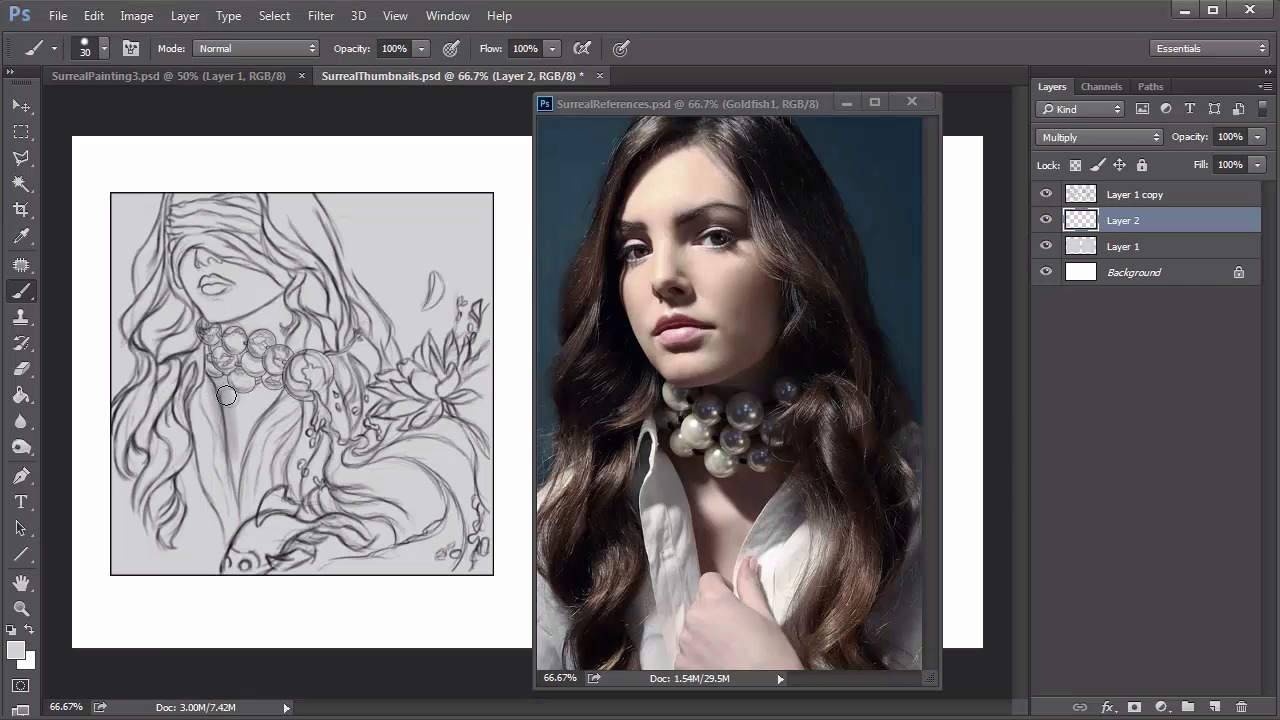The height and width of the screenshot is (720, 1280).
Task: Select the Healing Brush tool
Action: pyautogui.click(x=21, y=265)
